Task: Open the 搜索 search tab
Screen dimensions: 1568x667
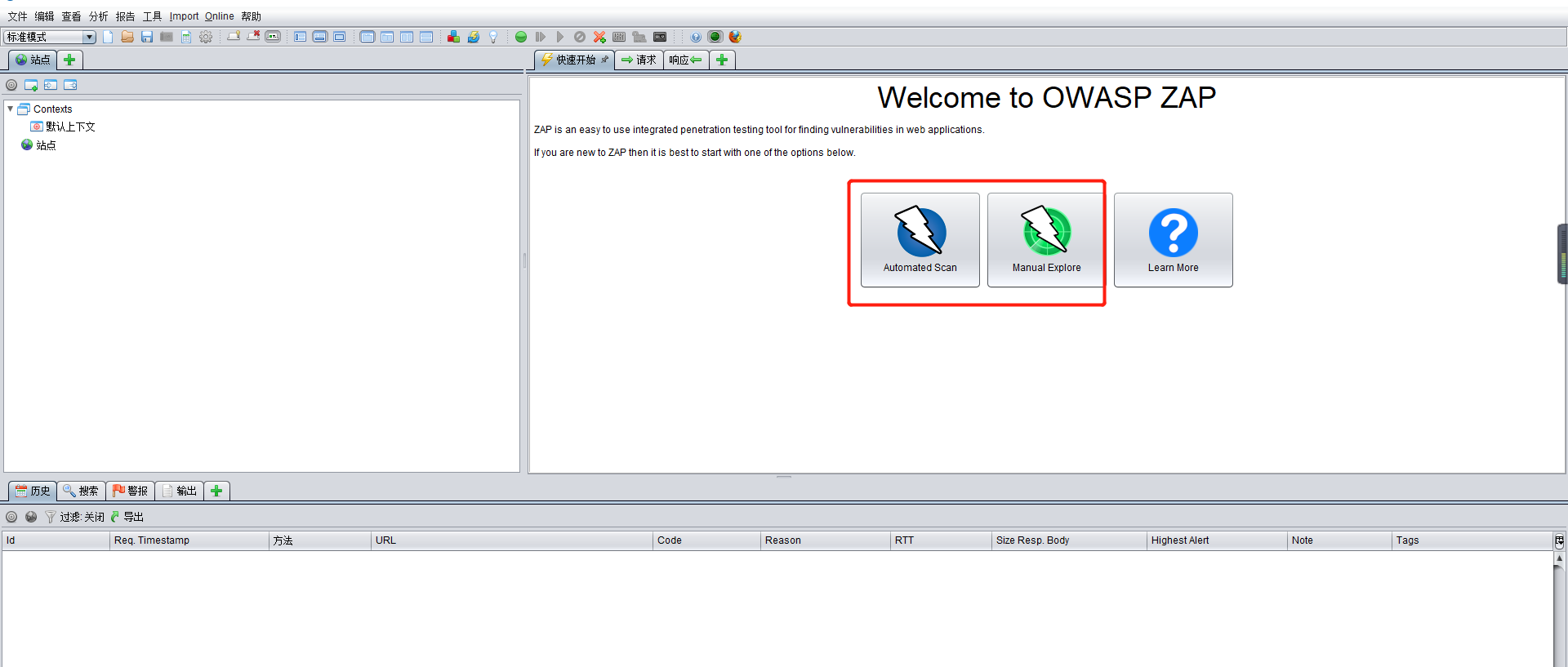Action: tap(81, 491)
